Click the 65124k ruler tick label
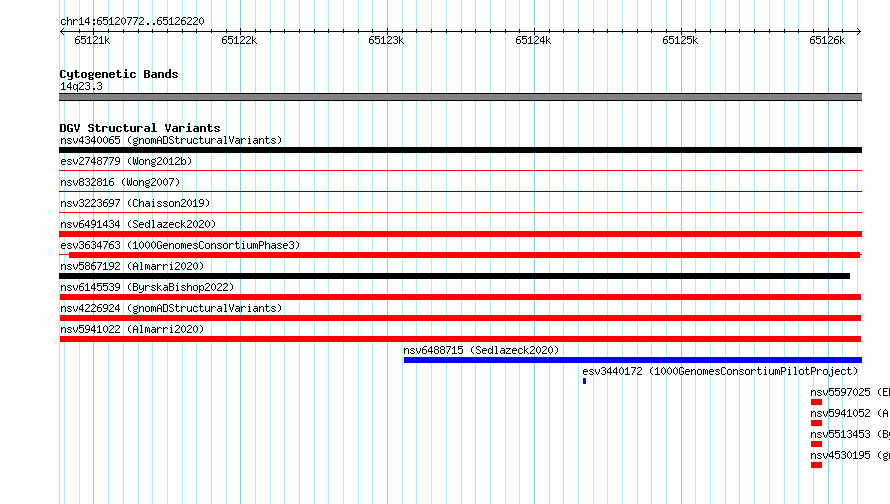Viewport: 890px width, 504px height. [533, 40]
